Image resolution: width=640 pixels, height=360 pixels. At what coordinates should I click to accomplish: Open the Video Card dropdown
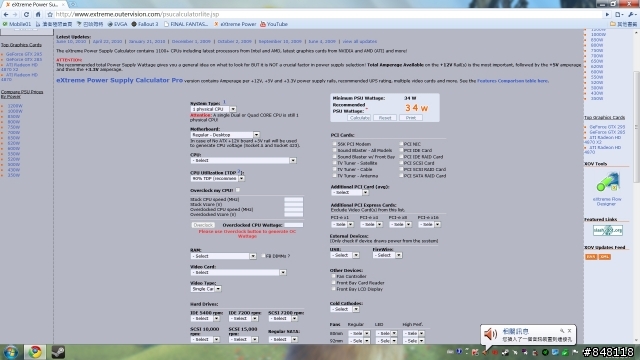click(238, 272)
